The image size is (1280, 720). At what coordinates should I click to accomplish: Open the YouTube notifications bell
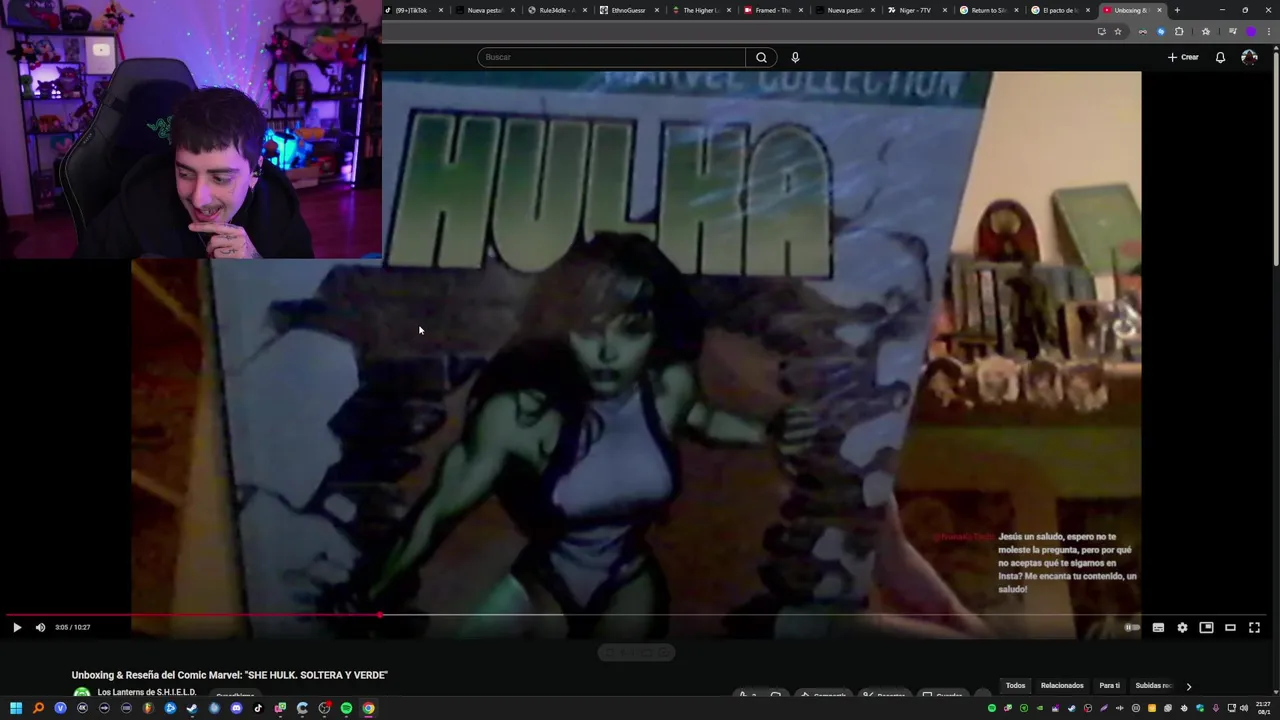(x=1220, y=57)
